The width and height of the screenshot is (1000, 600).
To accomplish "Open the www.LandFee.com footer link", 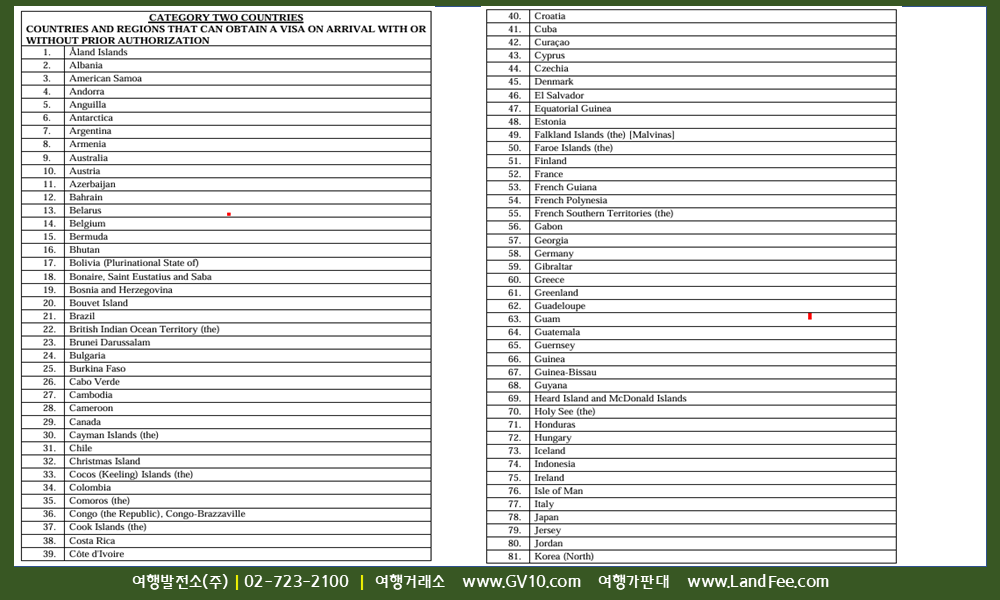I will pyautogui.click(x=758, y=582).
